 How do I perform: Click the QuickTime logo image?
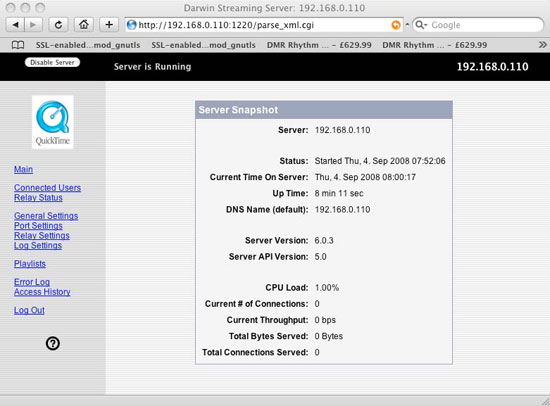[x=53, y=122]
